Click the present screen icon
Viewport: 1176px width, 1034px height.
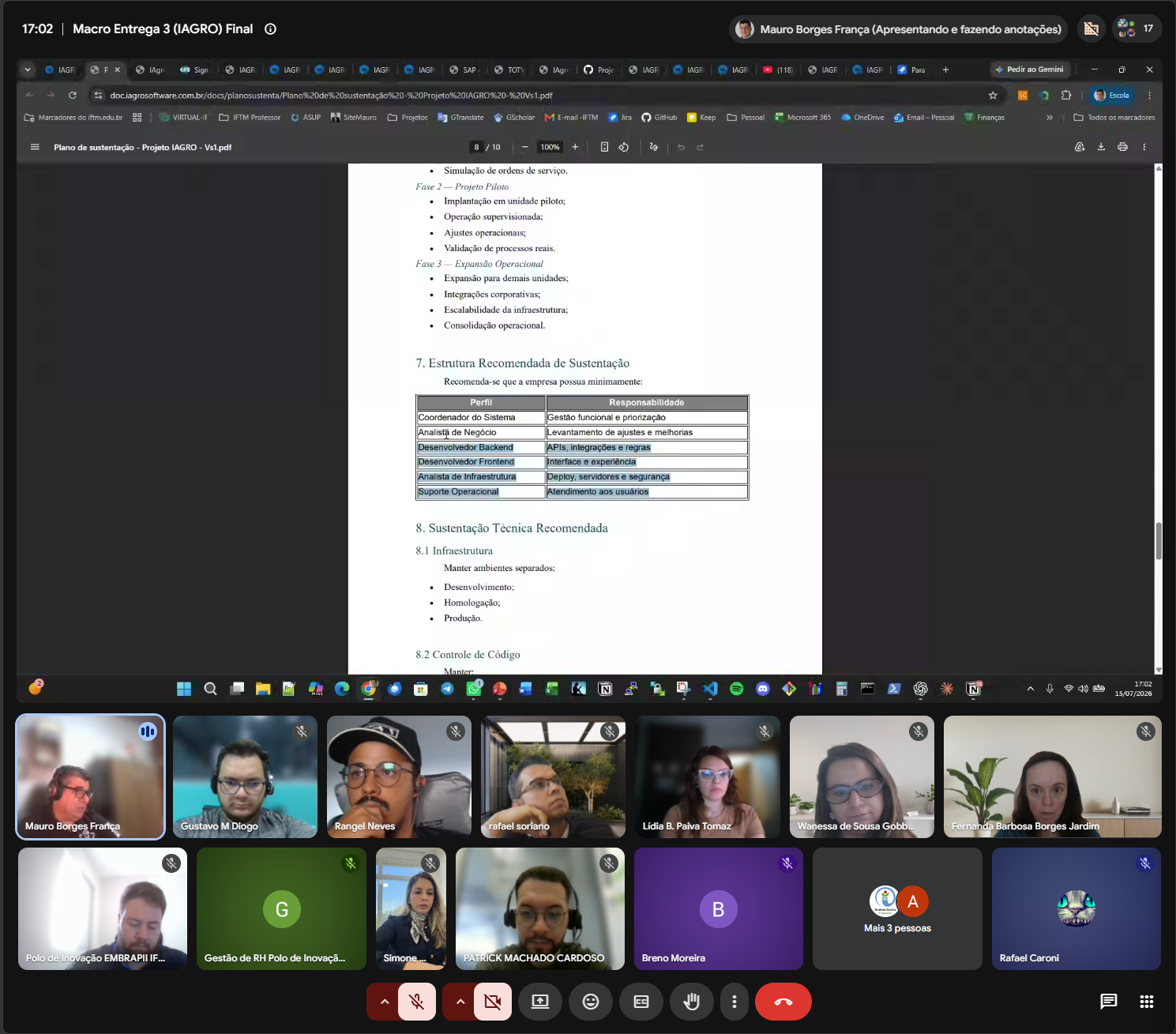(x=540, y=1002)
